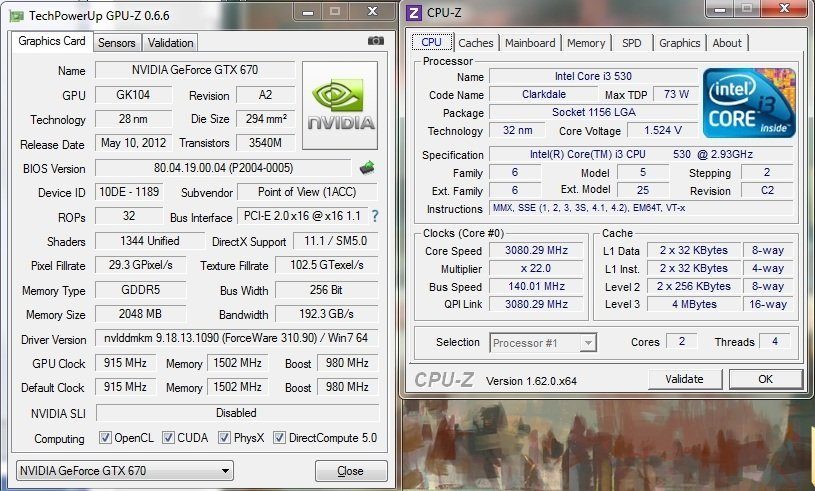Click the Bus Speed value 140.01 MHz
The height and width of the screenshot is (491, 815).
coord(536,286)
